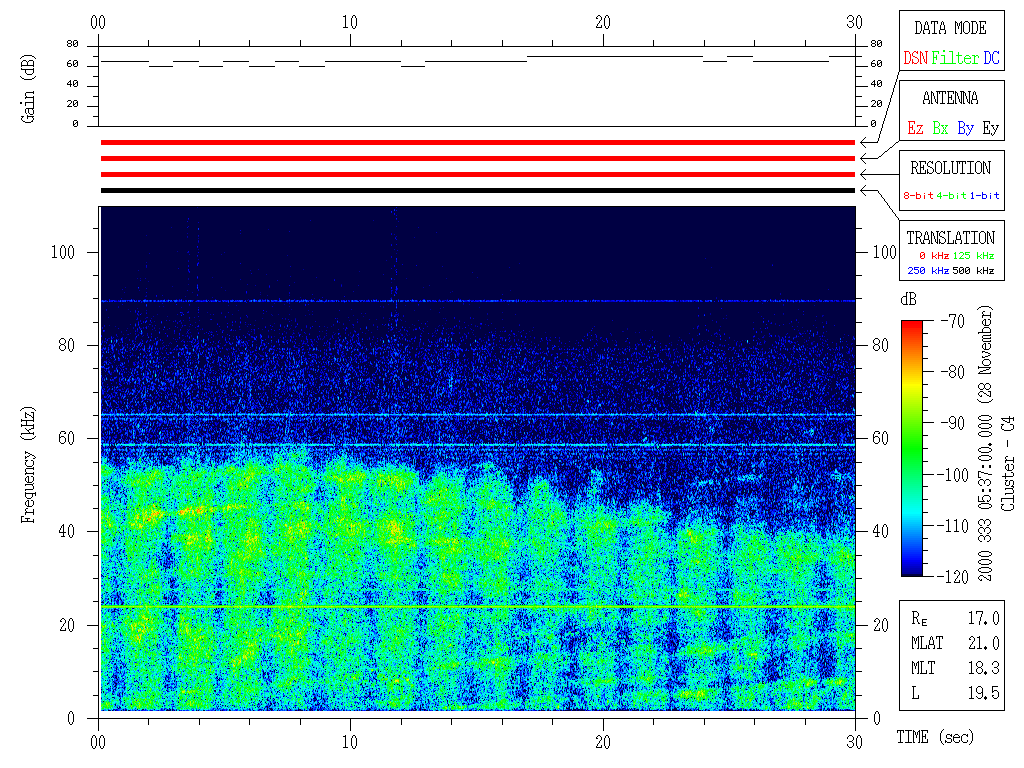The width and height of the screenshot is (1024, 768).
Task: Select the red Ez antenna label
Action: (915, 129)
